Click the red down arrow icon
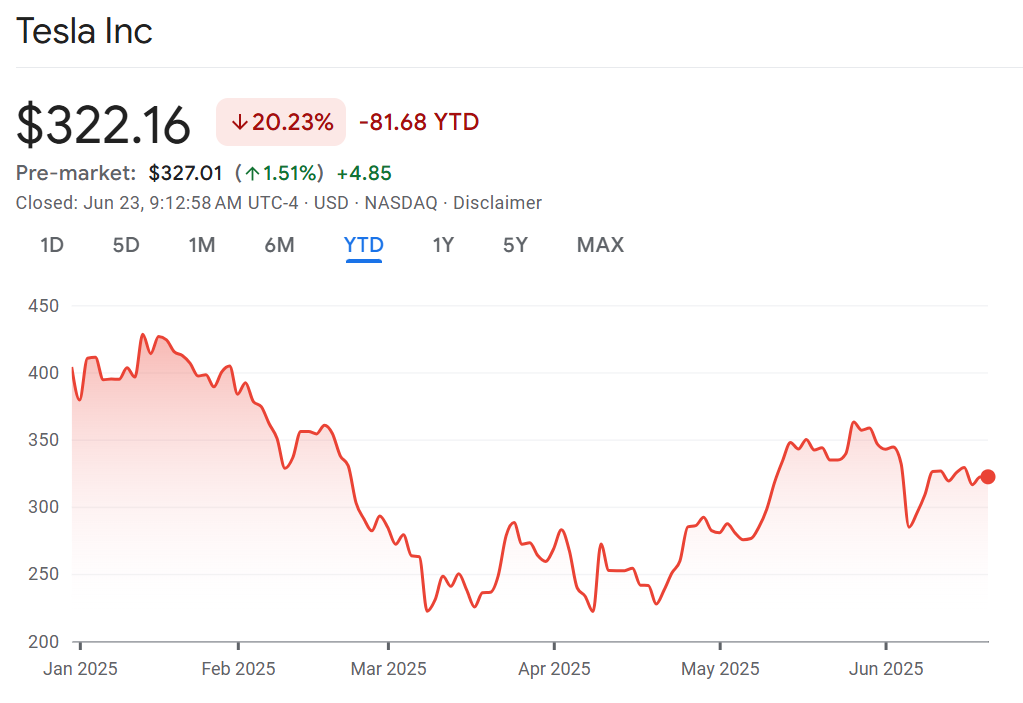Viewport: 1023px width, 703px height. pos(239,123)
